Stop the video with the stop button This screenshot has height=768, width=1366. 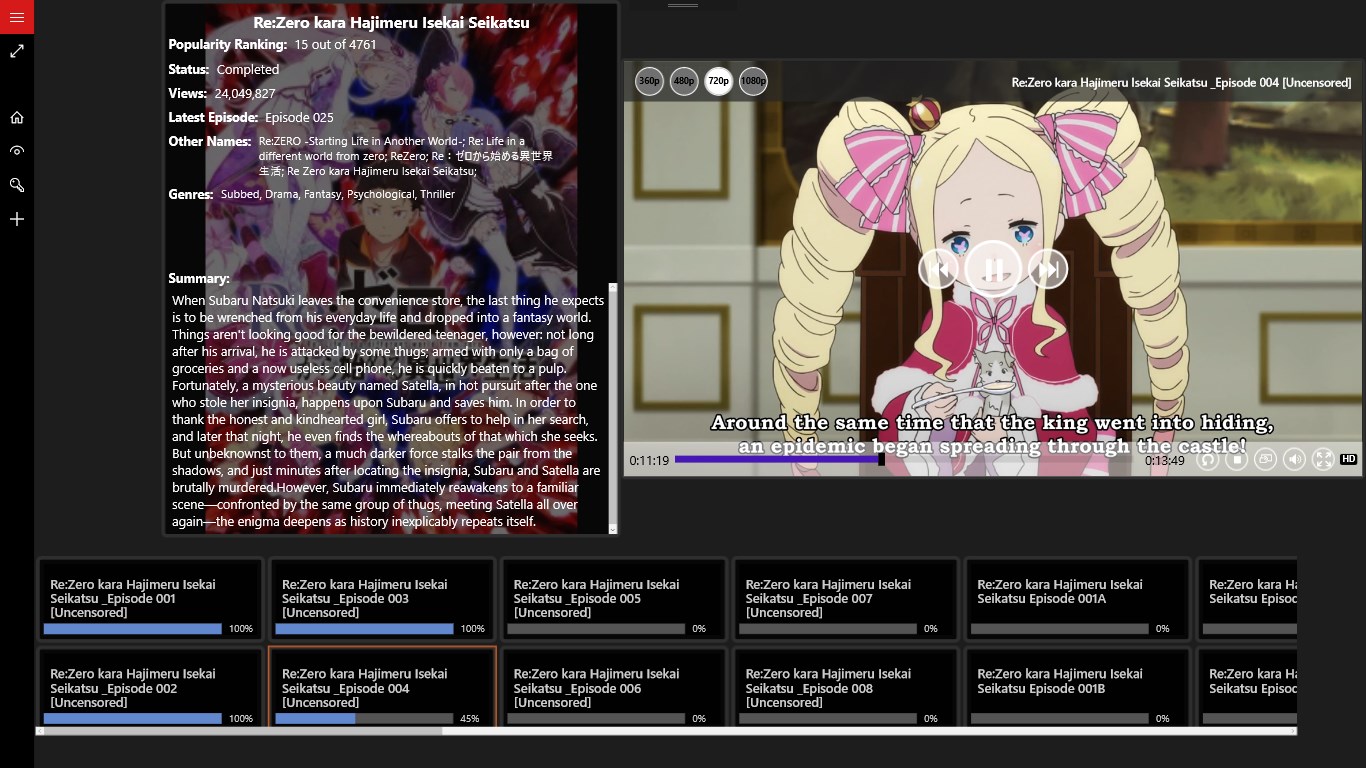point(1237,459)
